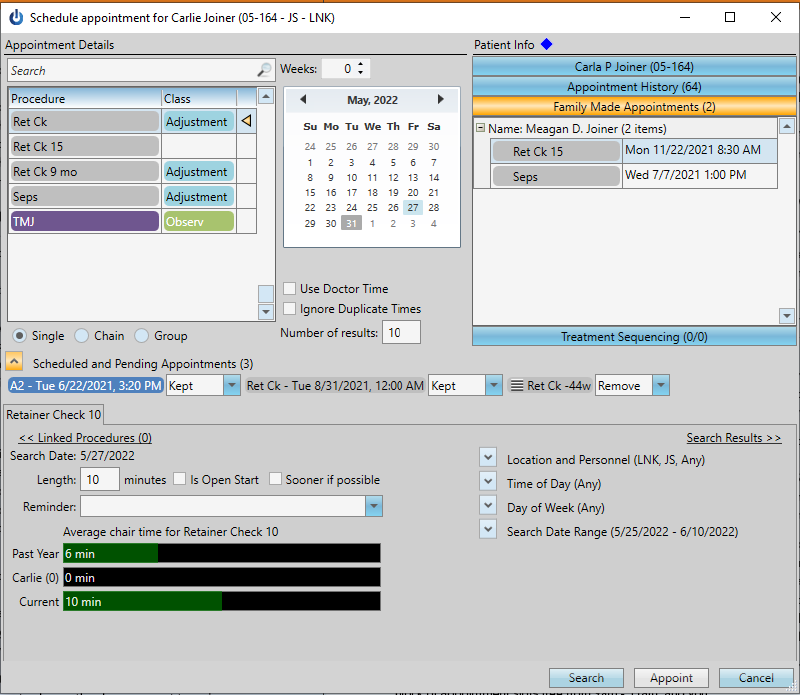Click the yellow arrow beside the Ret Ck procedure
Viewport: 800px width, 695px height.
click(x=248, y=121)
